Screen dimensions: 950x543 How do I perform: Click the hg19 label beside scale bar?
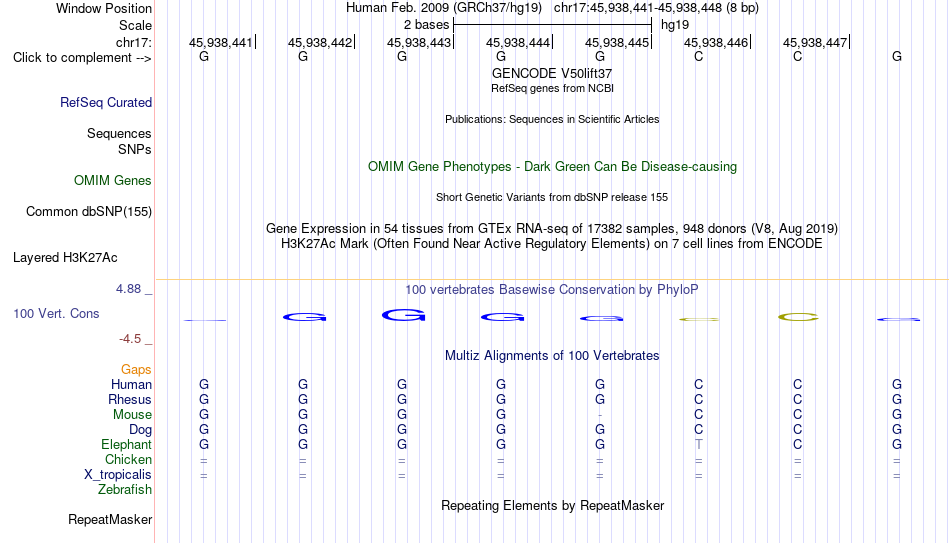[x=675, y=25]
